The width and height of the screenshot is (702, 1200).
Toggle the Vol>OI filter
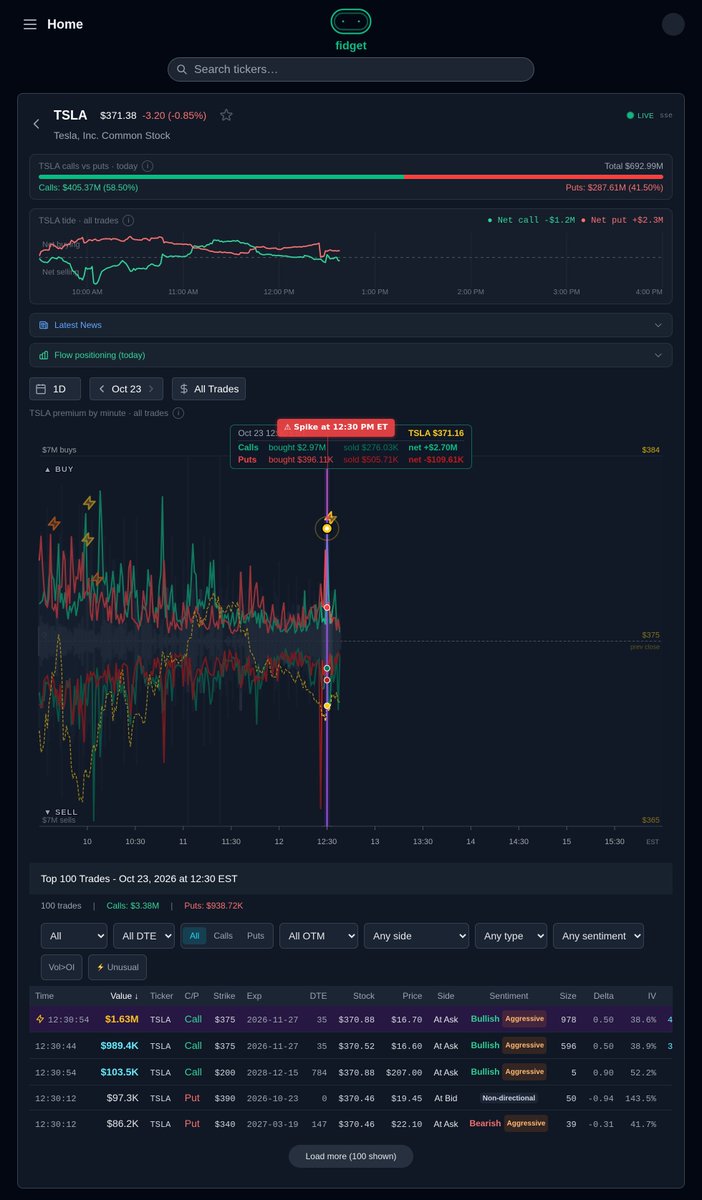[62, 967]
